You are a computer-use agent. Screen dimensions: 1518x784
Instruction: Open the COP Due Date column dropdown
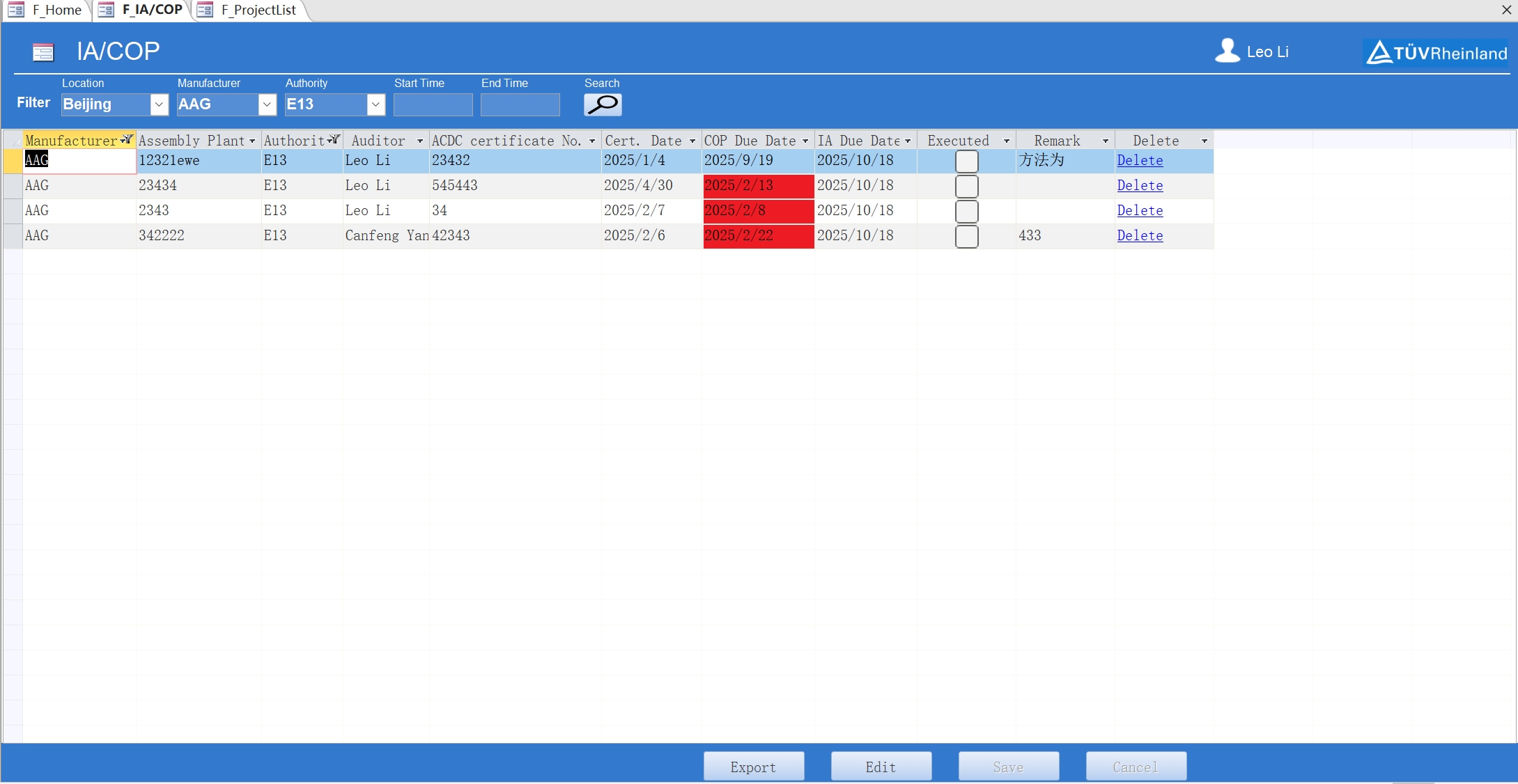pyautogui.click(x=806, y=141)
